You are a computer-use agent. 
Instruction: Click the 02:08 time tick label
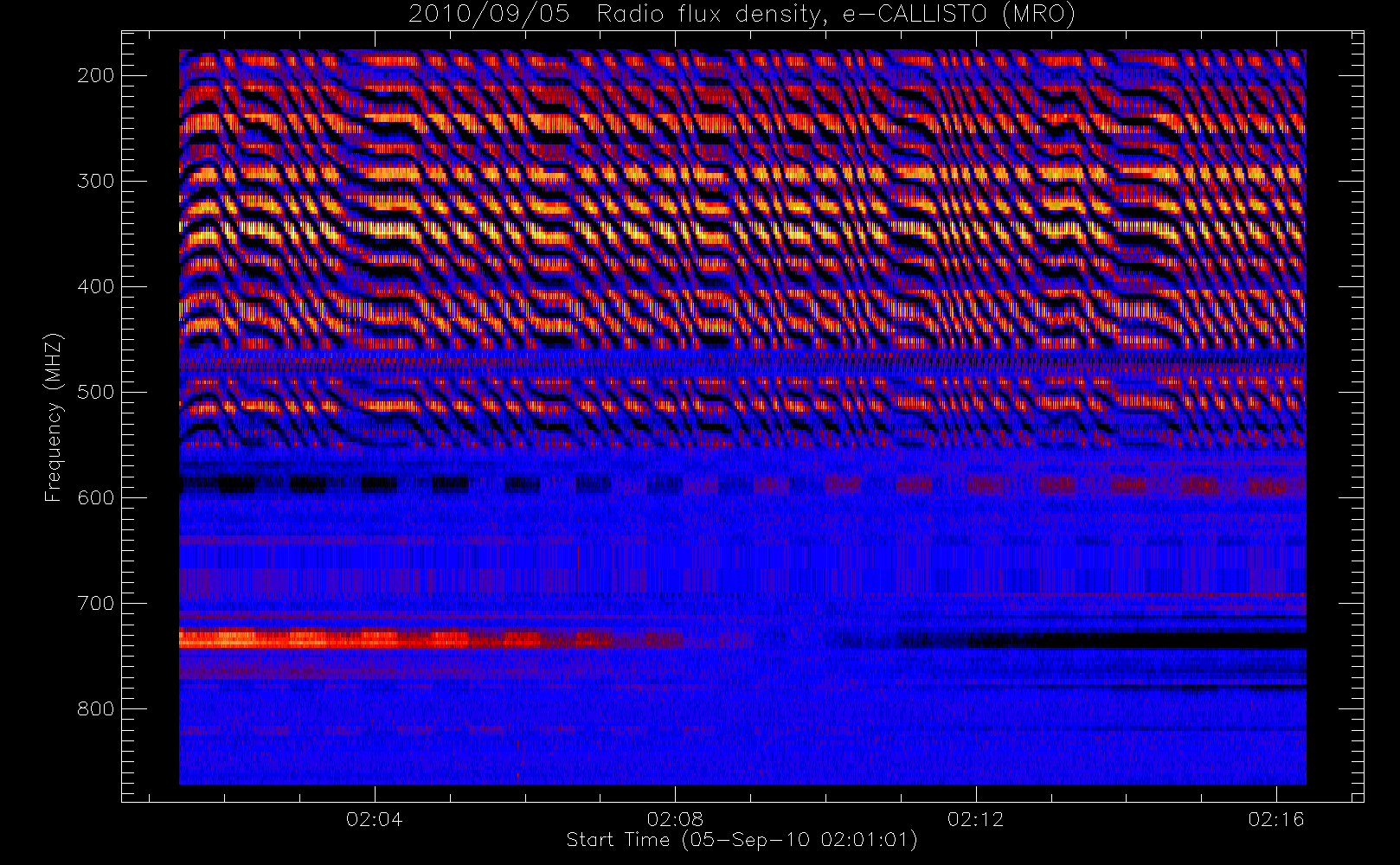coord(675,819)
